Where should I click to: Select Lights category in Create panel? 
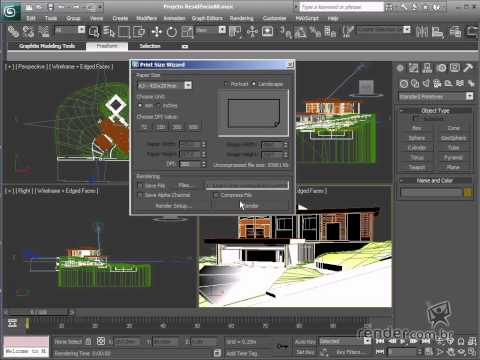pos(426,83)
